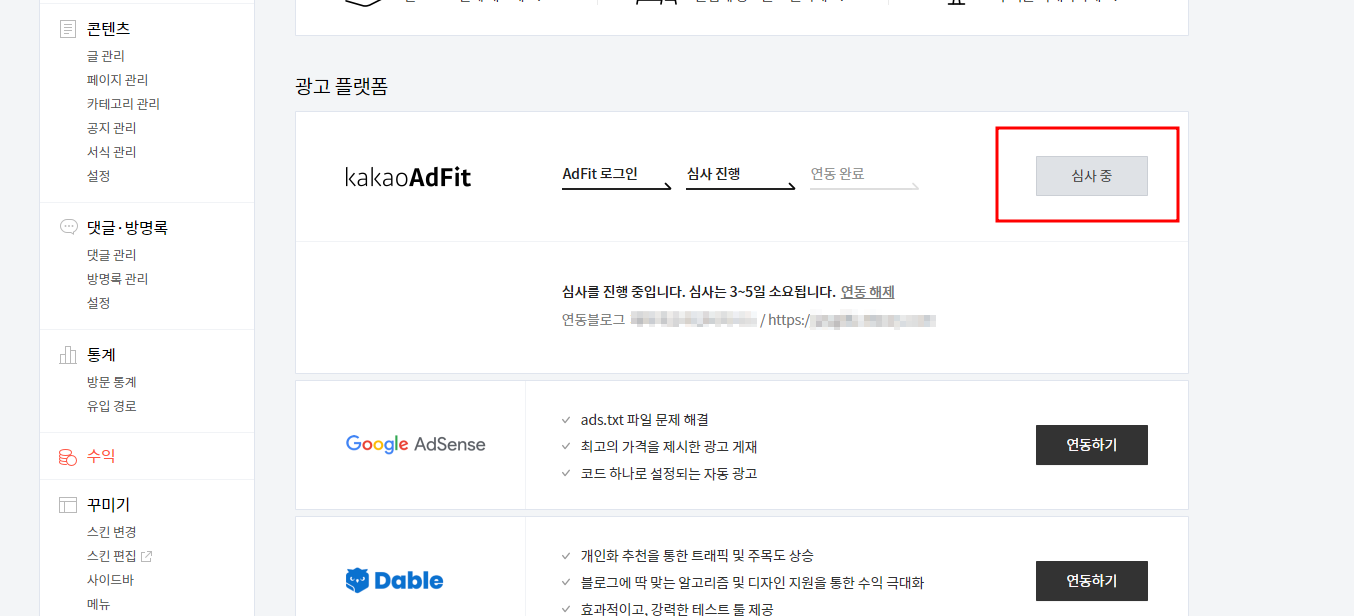This screenshot has height=616, width=1354.
Task: Click the 수익 coins icon
Action: click(68, 457)
